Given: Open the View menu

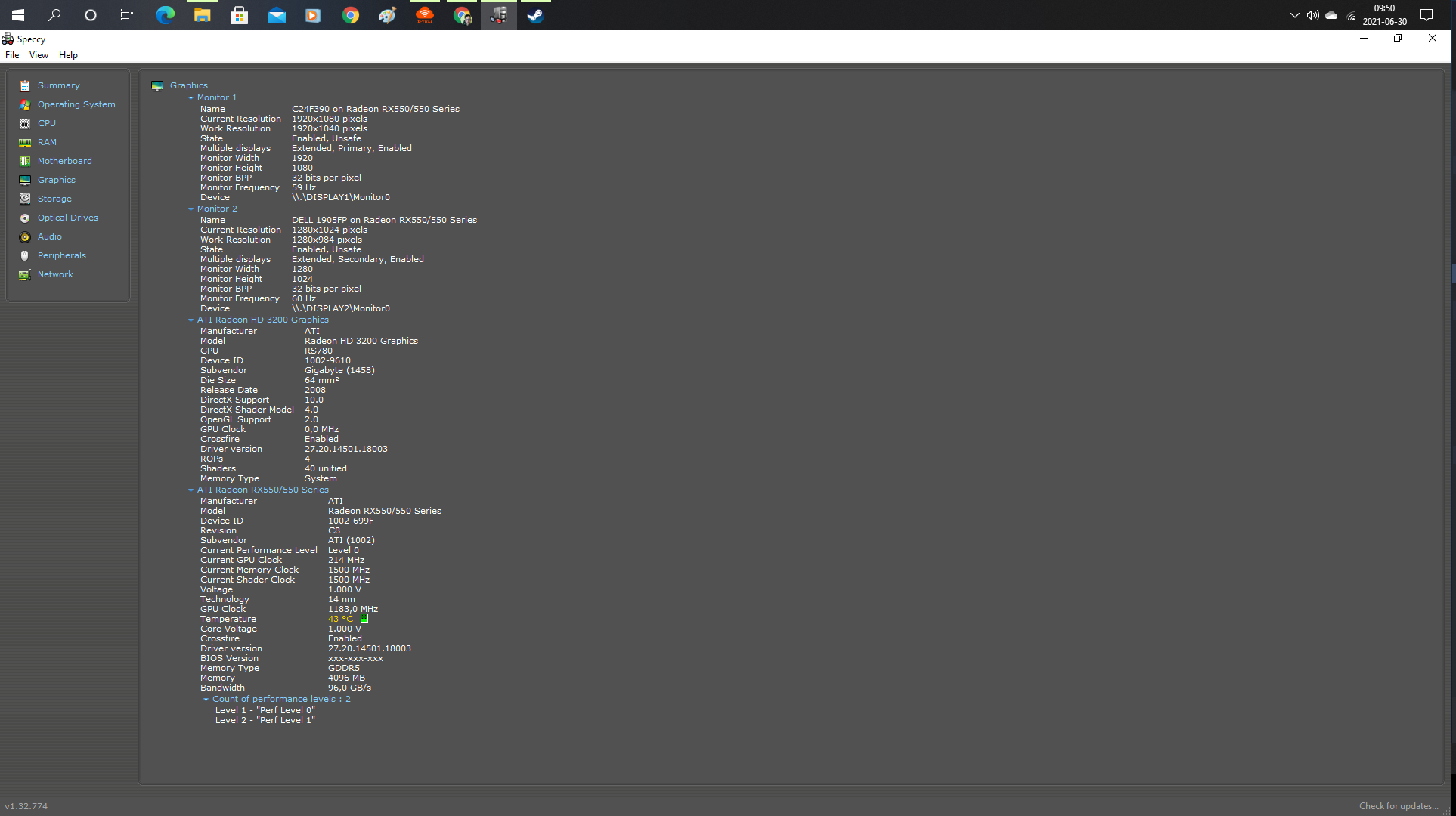Looking at the screenshot, I should click(39, 55).
